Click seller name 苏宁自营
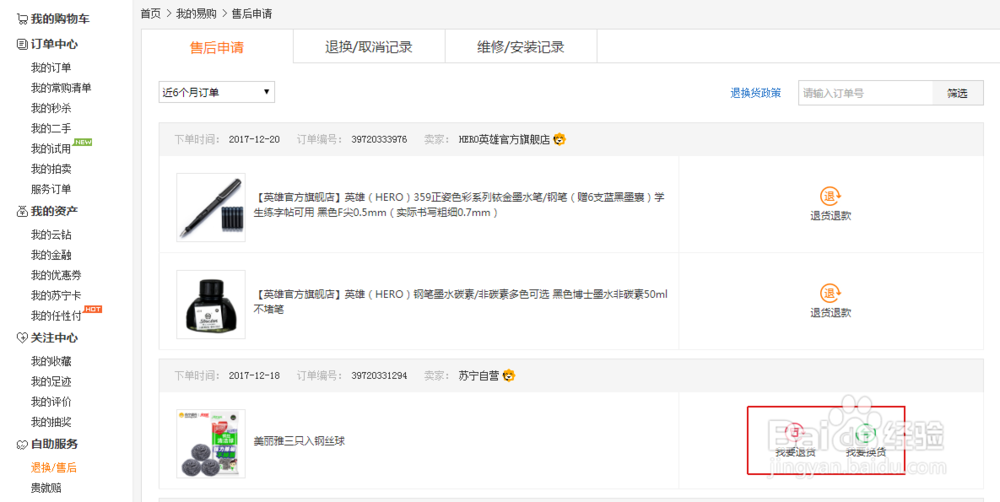 point(479,376)
